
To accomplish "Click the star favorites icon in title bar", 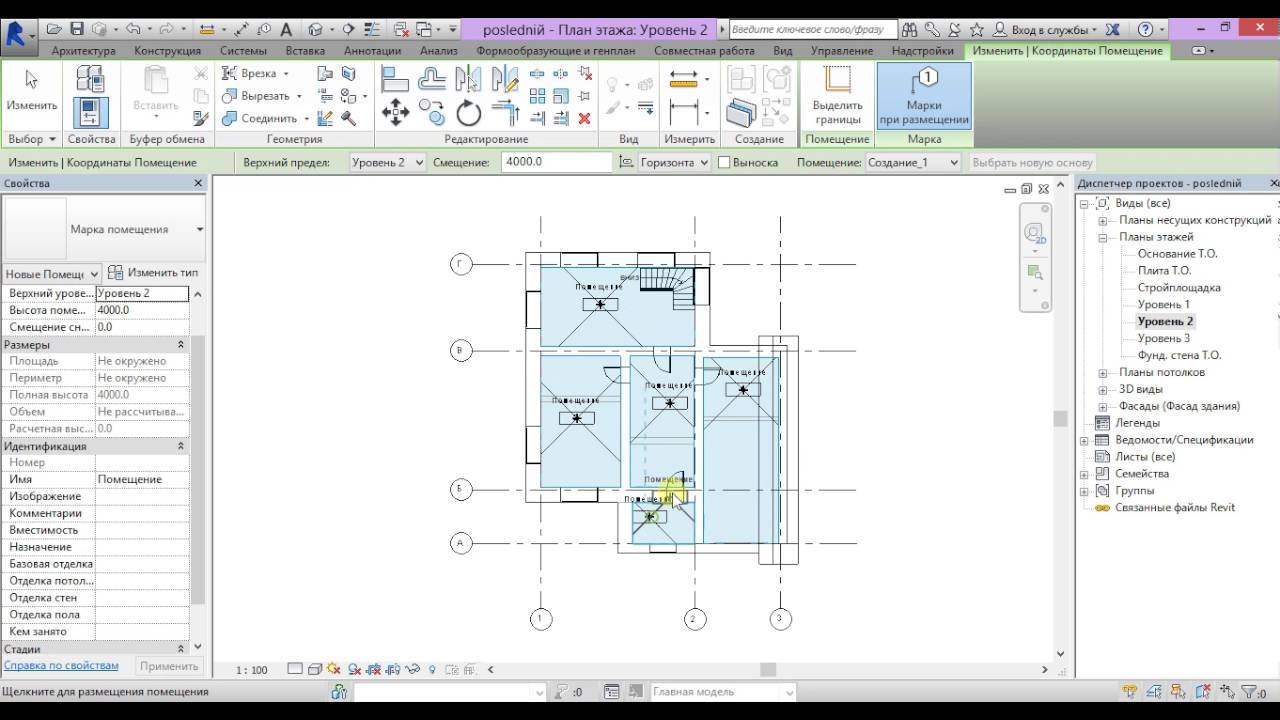I will pos(977,30).
